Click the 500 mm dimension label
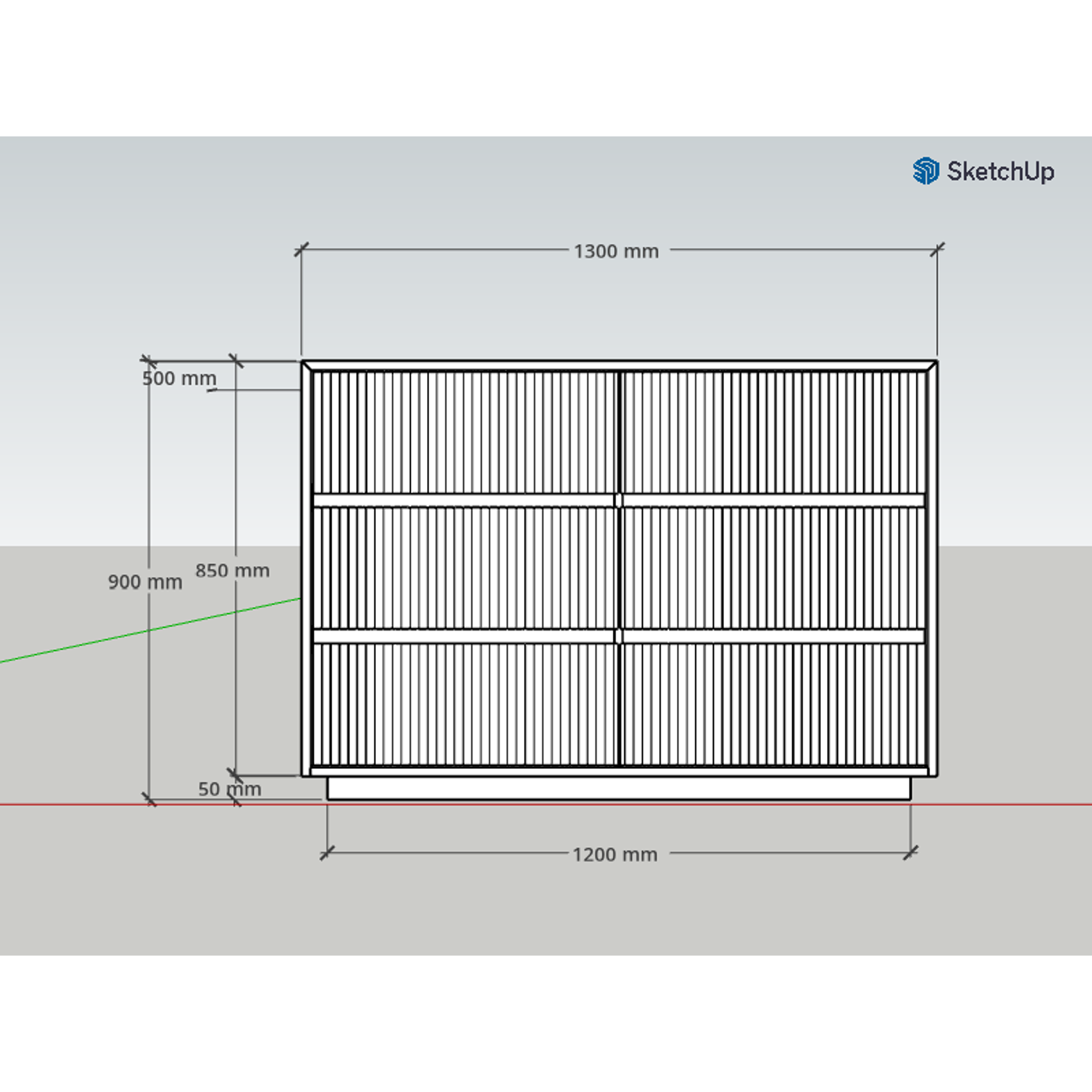This screenshot has height=1092, width=1092. [x=179, y=378]
